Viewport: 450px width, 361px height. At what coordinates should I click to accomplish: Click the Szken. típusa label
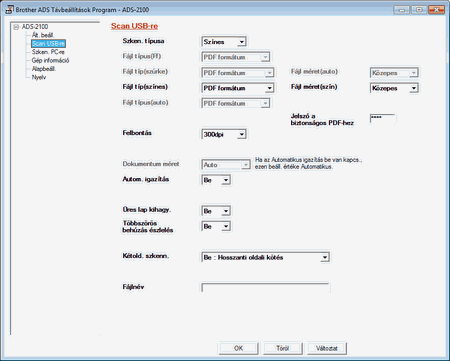pyautogui.click(x=143, y=41)
